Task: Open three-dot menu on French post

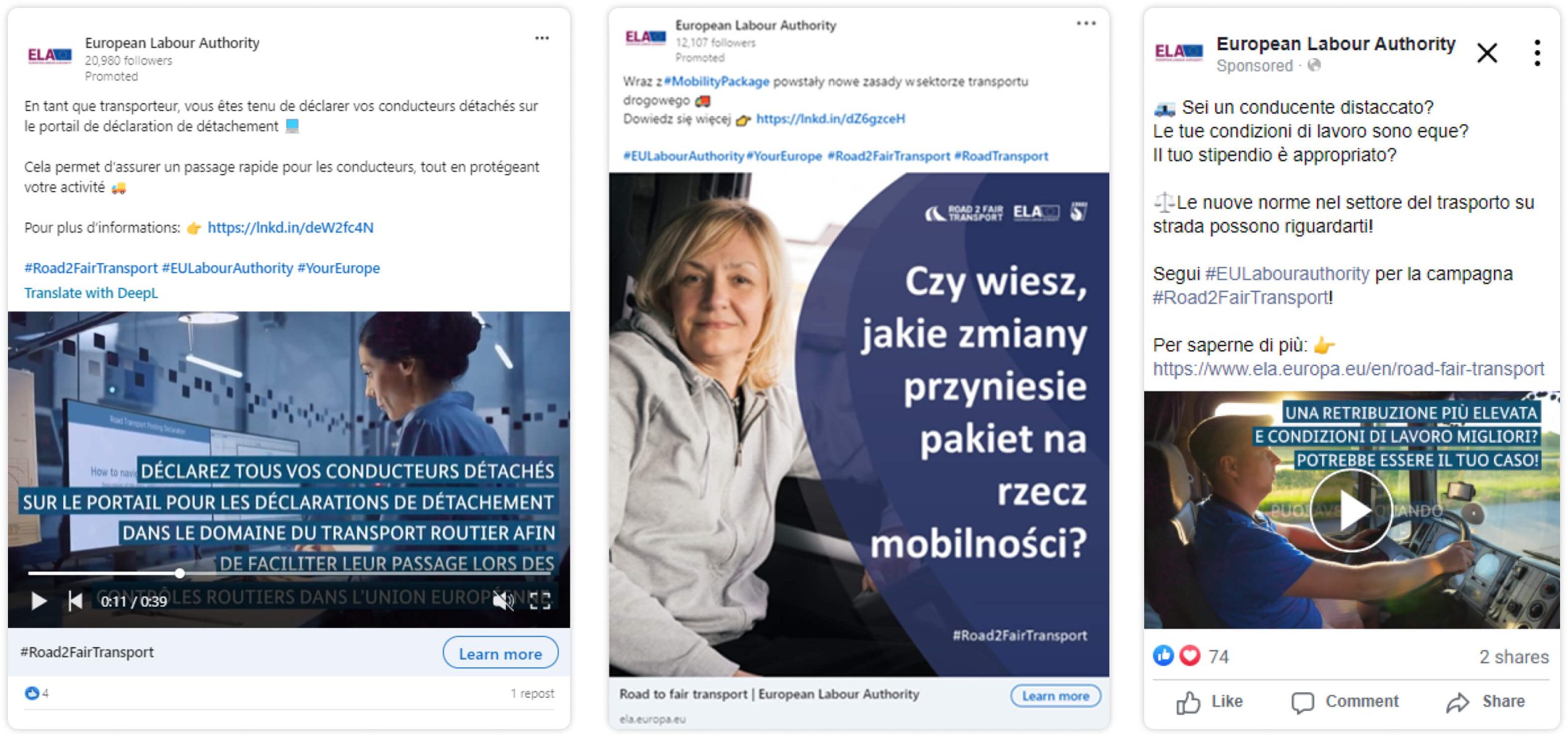Action: (542, 38)
